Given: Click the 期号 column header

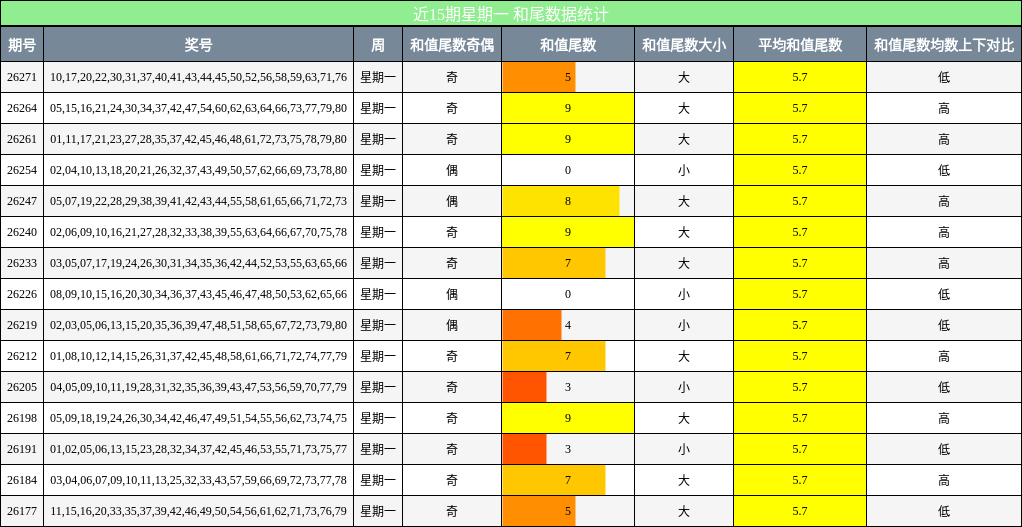Looking at the screenshot, I should (22, 44).
